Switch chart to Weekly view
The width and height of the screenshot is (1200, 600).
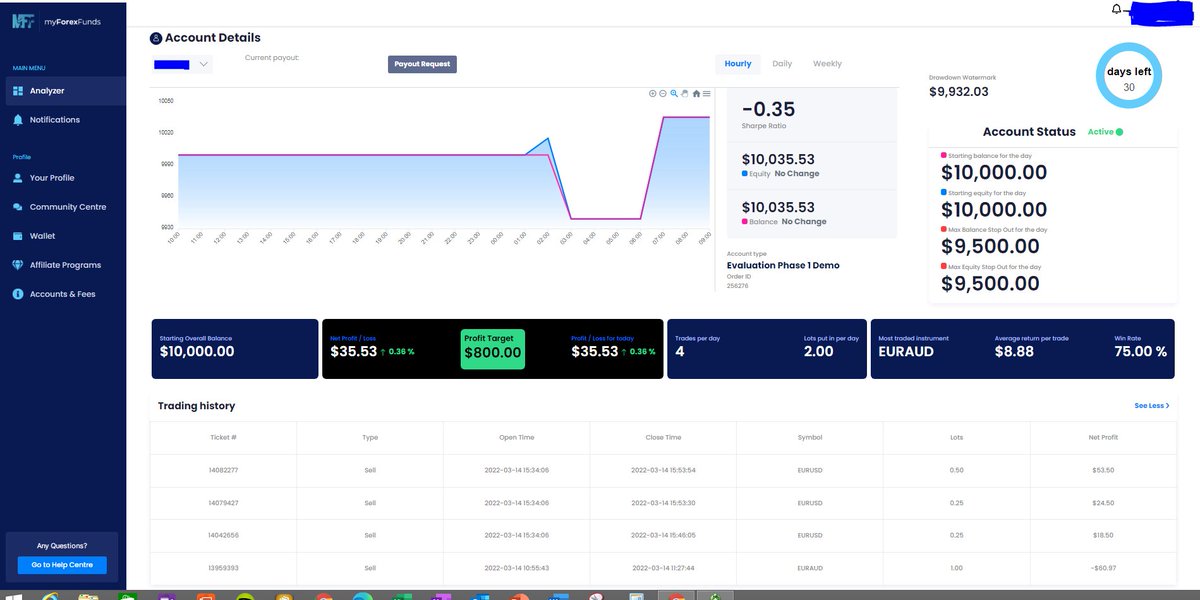[x=827, y=64]
